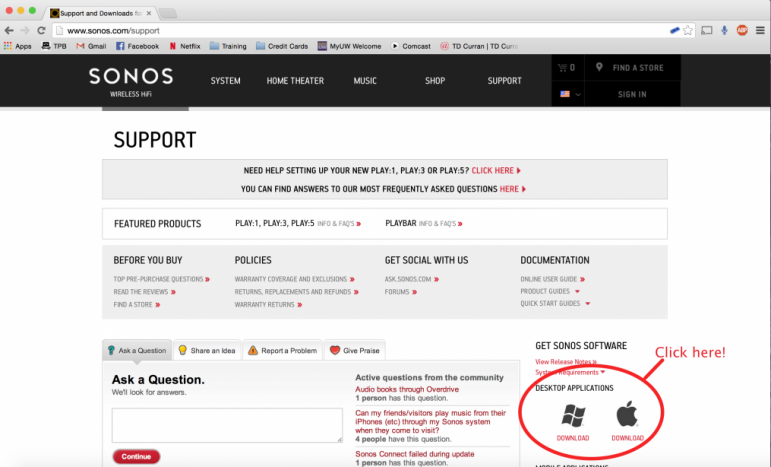Open Find a Store under Before You Buy
Viewport: 771px width, 467px height.
click(x=137, y=305)
